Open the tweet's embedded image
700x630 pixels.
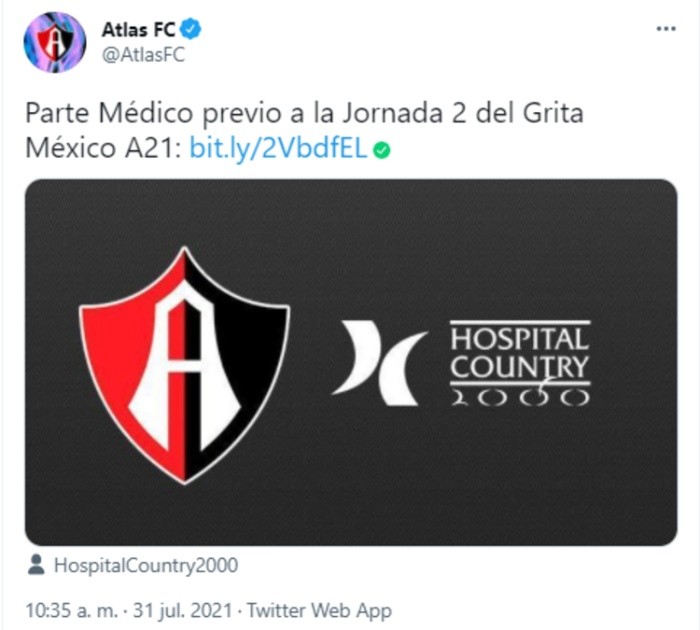tap(351, 362)
